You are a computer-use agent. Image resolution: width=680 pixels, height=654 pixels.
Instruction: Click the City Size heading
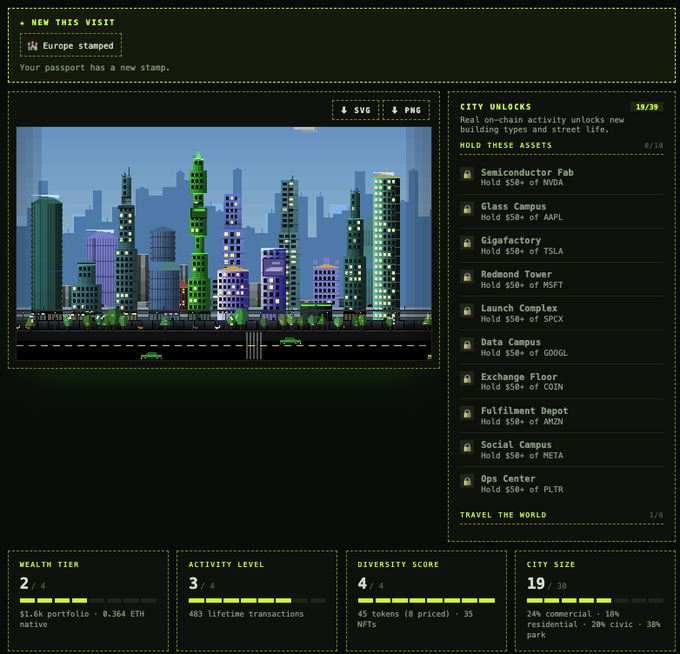[x=550, y=564]
